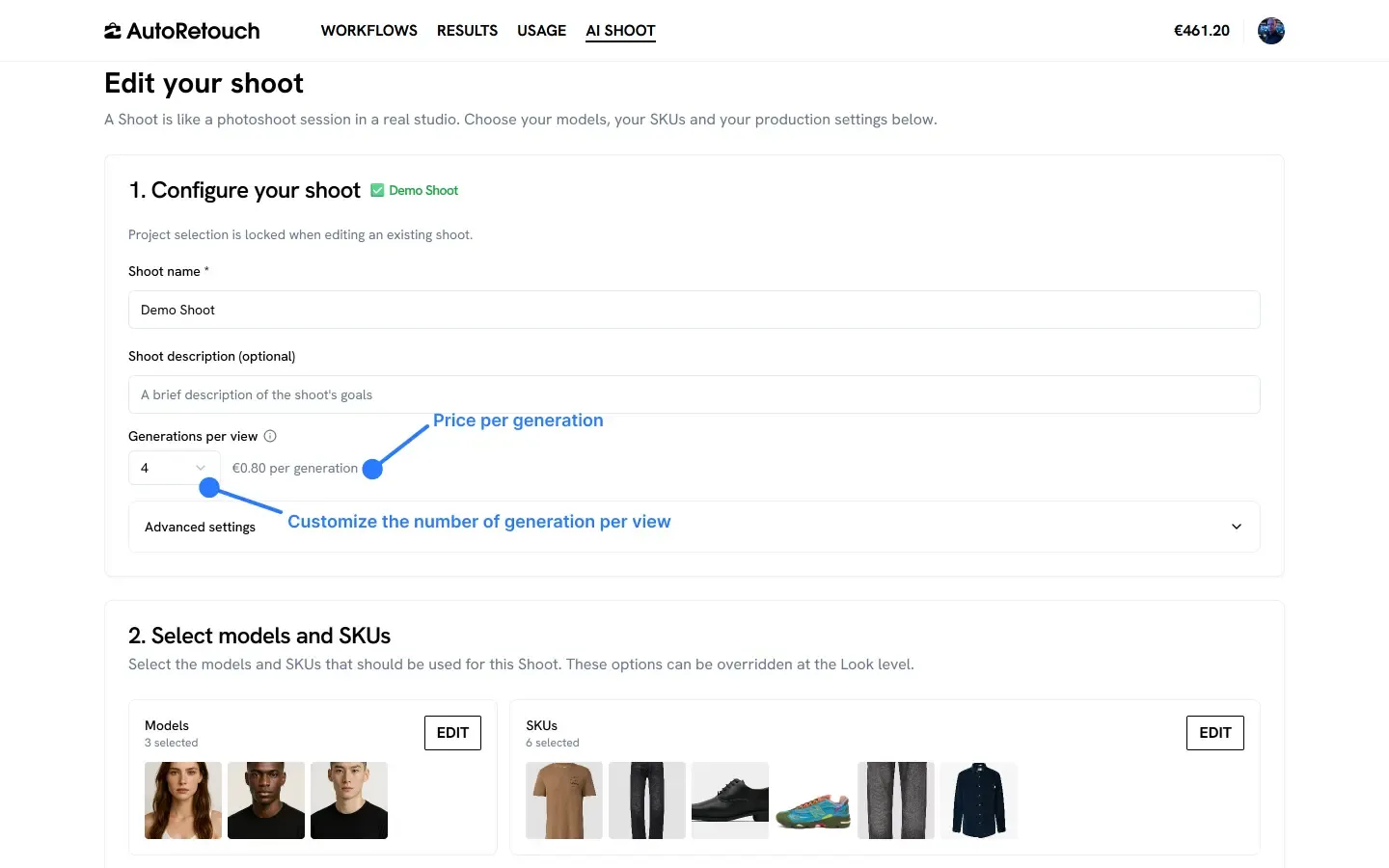This screenshot has height=868, width=1389.
Task: Open the user profile avatar
Action: [1271, 31]
